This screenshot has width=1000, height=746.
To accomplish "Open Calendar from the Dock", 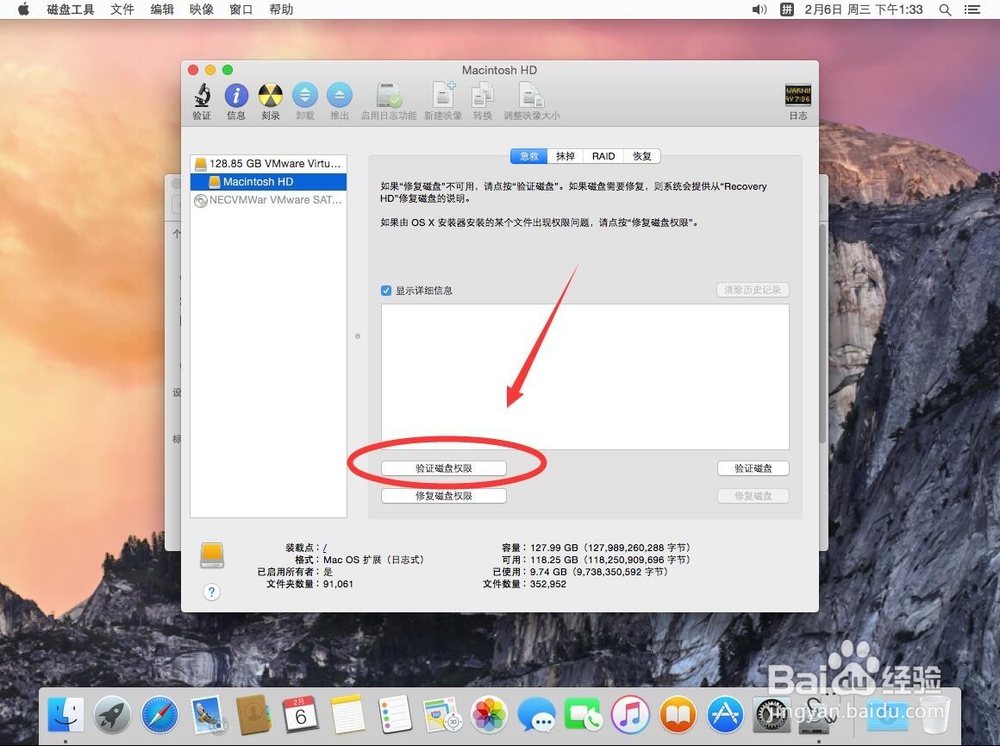I will click(x=301, y=714).
